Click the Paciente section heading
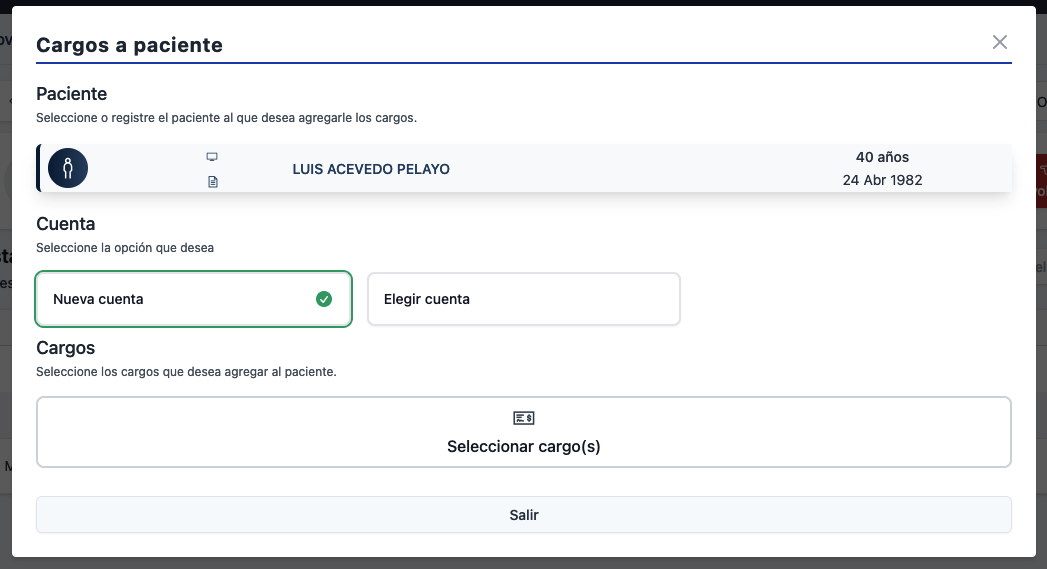This screenshot has width=1047, height=569. coord(71,94)
